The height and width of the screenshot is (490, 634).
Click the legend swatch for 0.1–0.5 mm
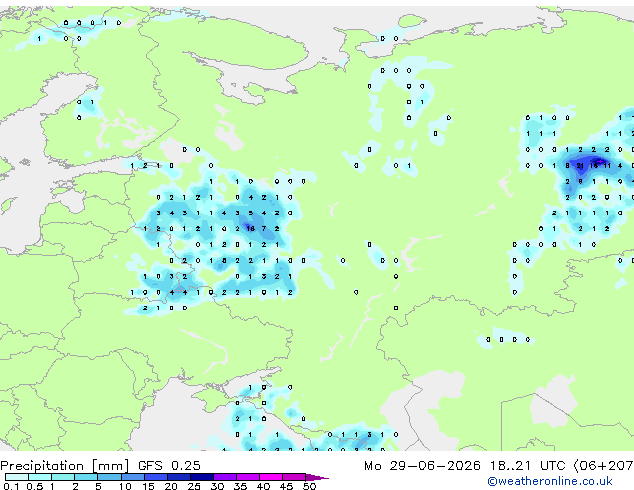17,477
